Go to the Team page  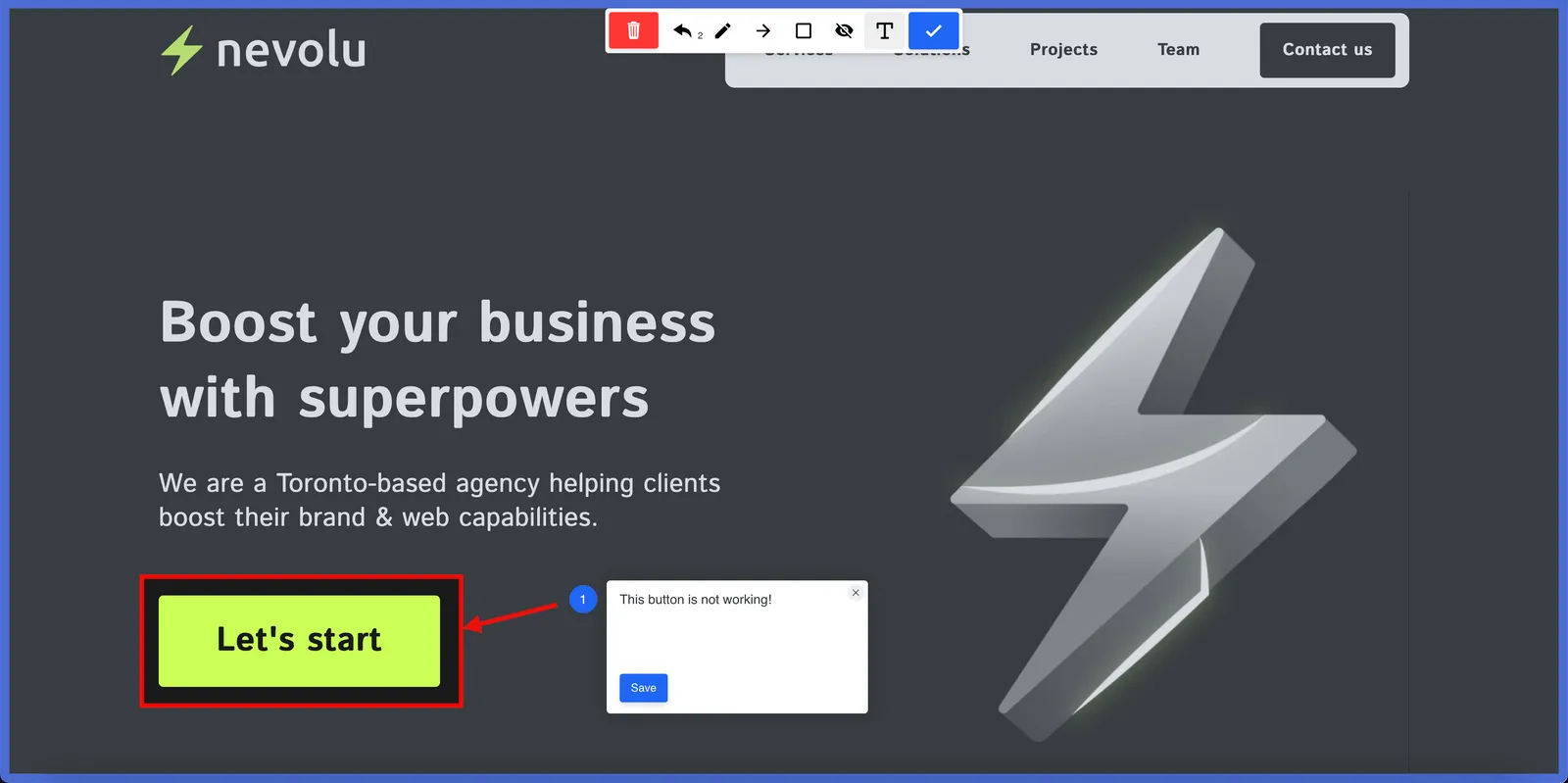click(x=1178, y=50)
